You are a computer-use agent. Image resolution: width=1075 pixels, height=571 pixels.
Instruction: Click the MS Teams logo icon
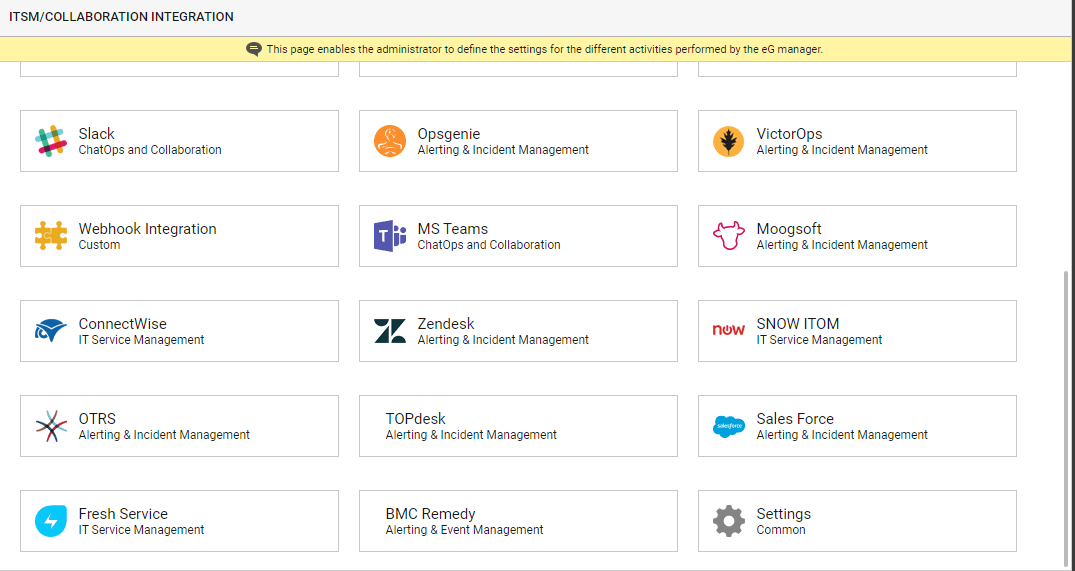390,236
